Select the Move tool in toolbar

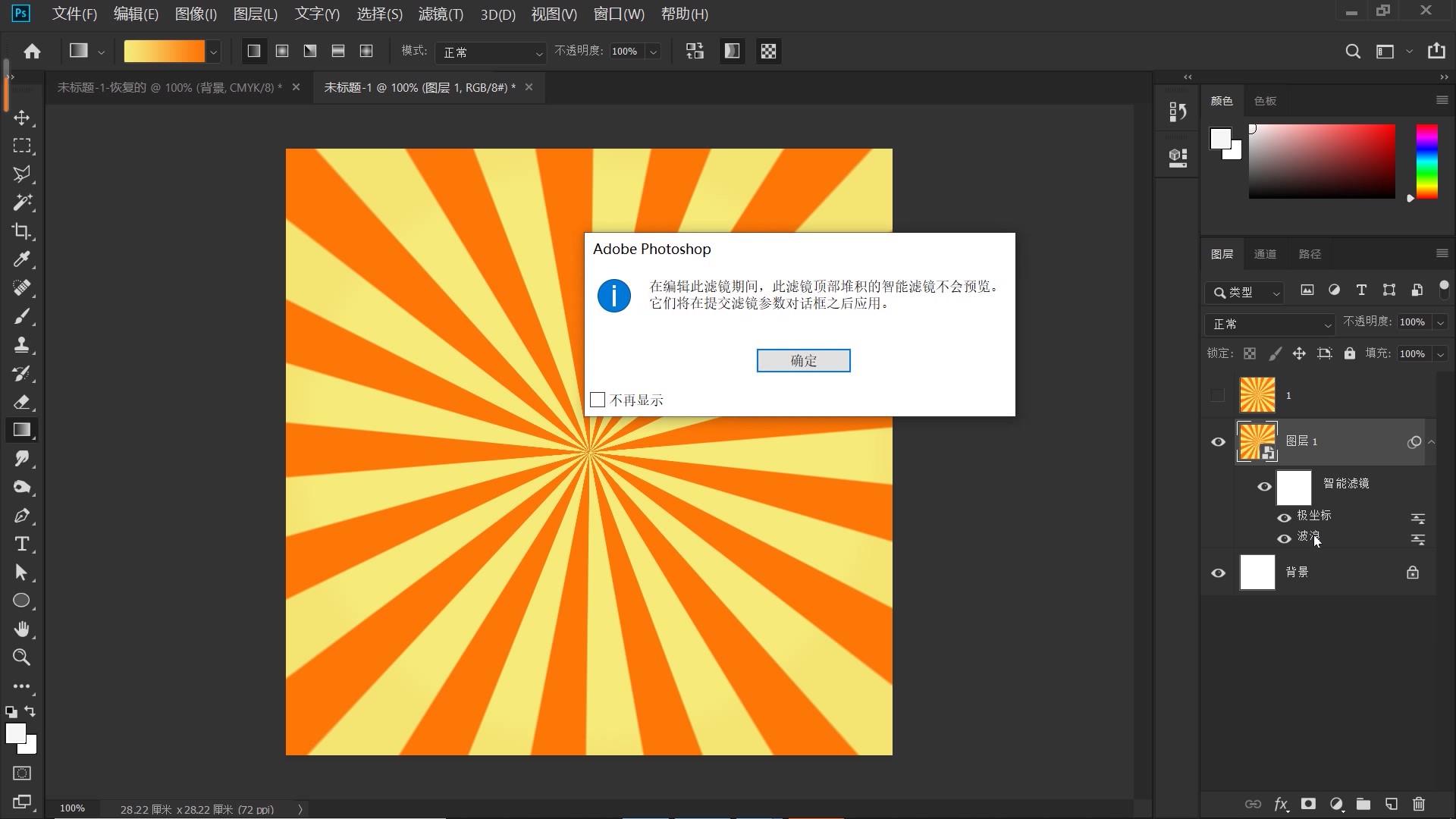pyautogui.click(x=23, y=117)
